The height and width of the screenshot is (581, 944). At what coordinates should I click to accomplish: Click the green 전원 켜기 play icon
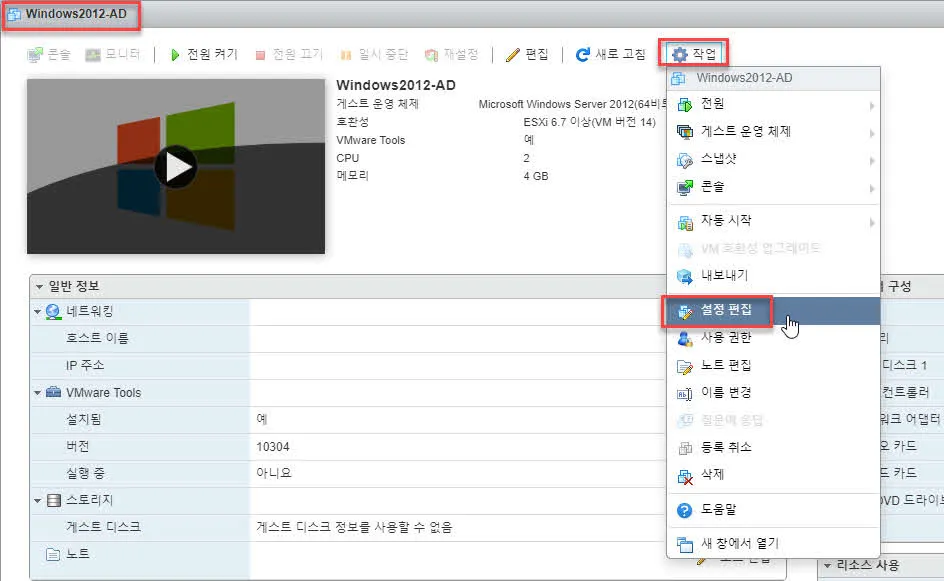(x=175, y=55)
